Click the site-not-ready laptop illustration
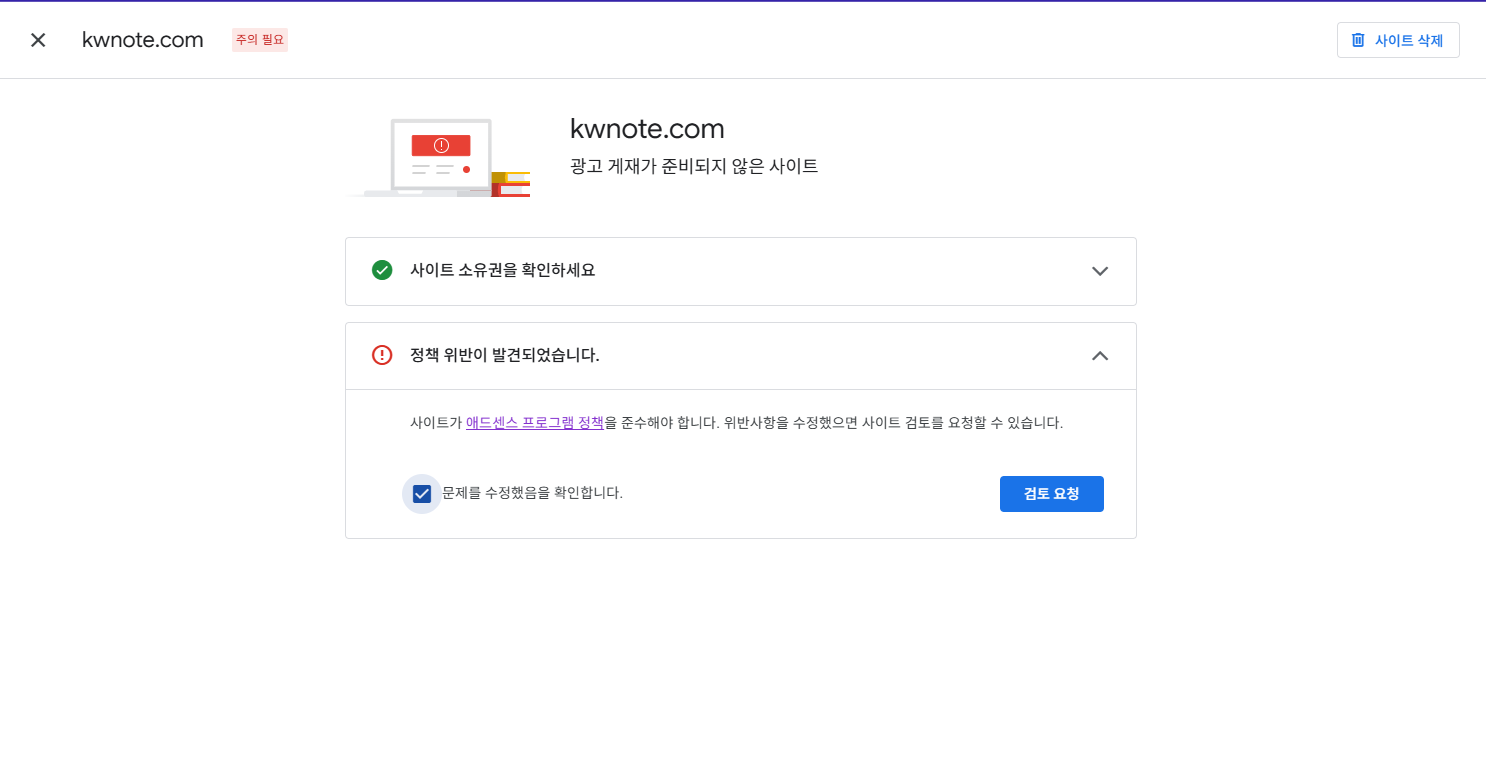The height and width of the screenshot is (772, 1486). pos(439,157)
